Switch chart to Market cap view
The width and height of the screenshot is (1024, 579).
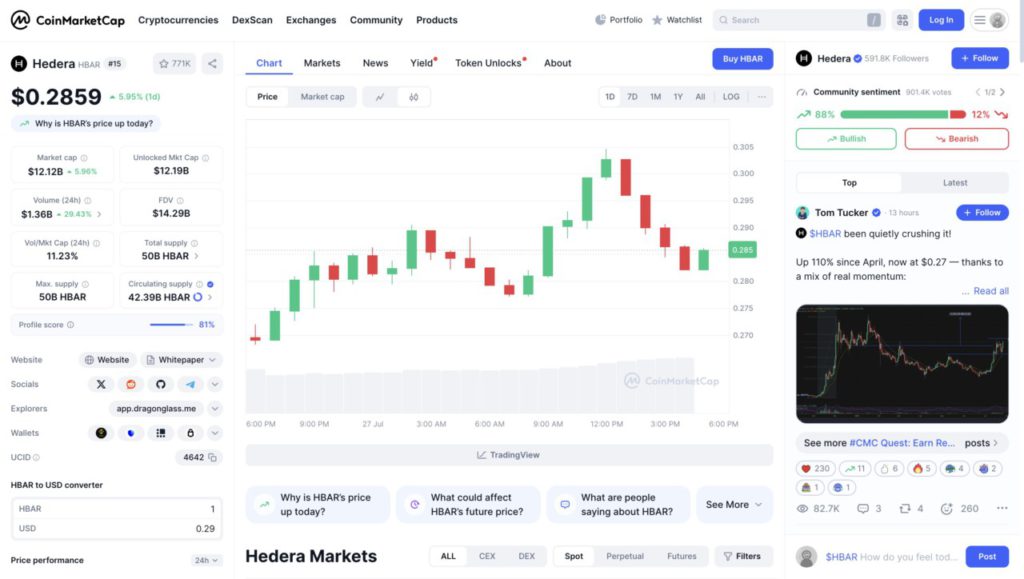click(322, 97)
